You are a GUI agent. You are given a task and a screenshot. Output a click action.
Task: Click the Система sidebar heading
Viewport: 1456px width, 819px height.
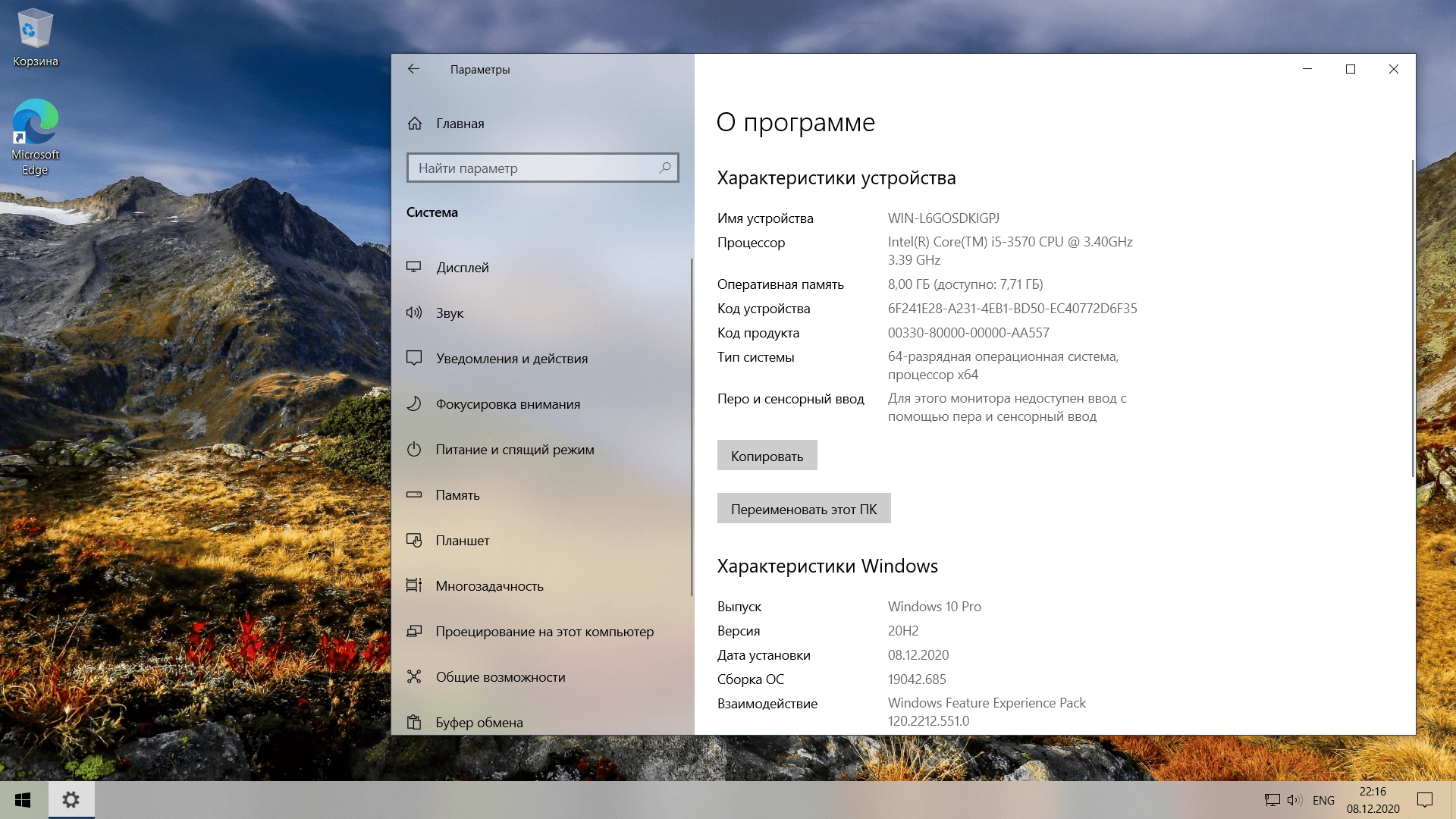432,212
